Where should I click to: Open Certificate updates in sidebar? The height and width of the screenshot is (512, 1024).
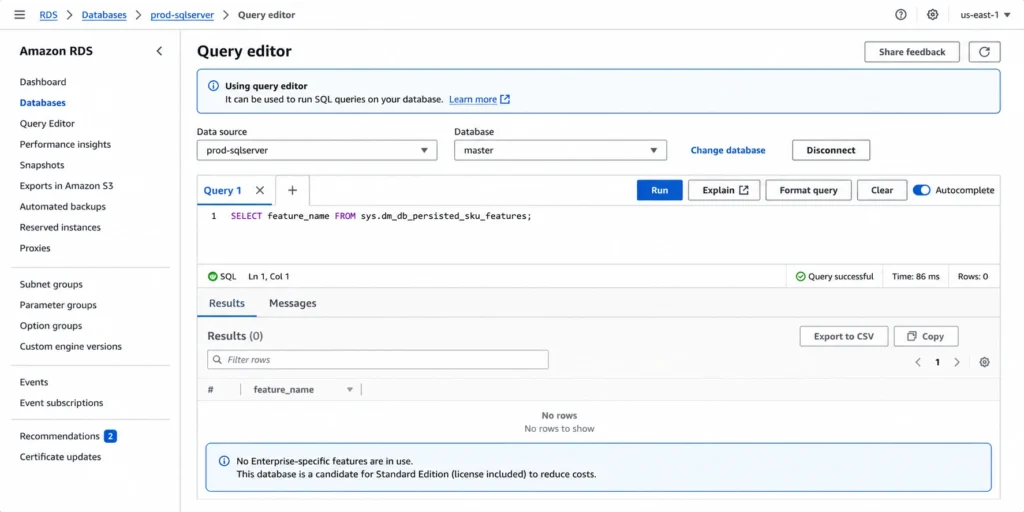click(60, 457)
